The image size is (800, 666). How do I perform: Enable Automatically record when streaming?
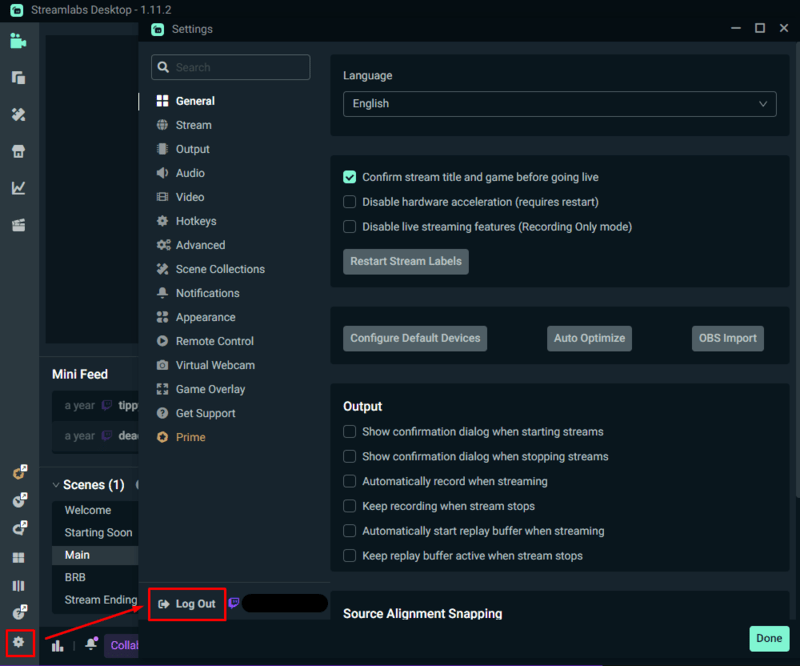(349, 481)
